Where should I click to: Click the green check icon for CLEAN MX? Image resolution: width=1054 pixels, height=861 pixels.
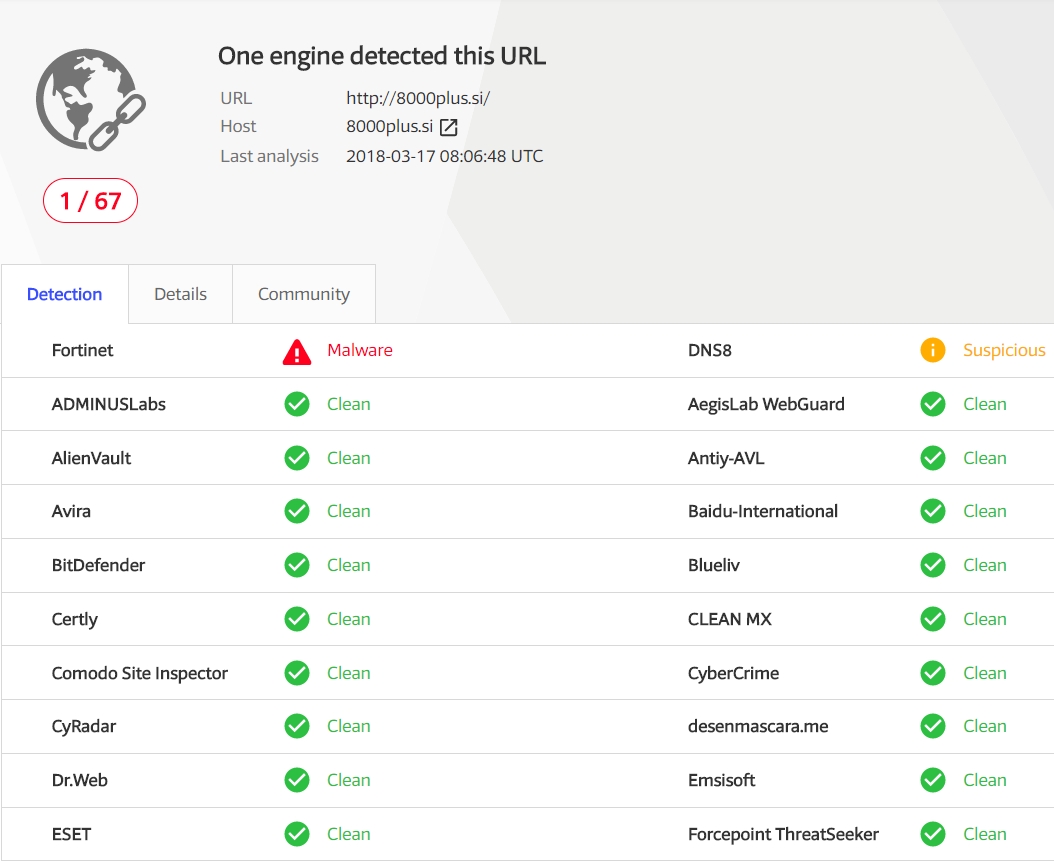tap(933, 619)
